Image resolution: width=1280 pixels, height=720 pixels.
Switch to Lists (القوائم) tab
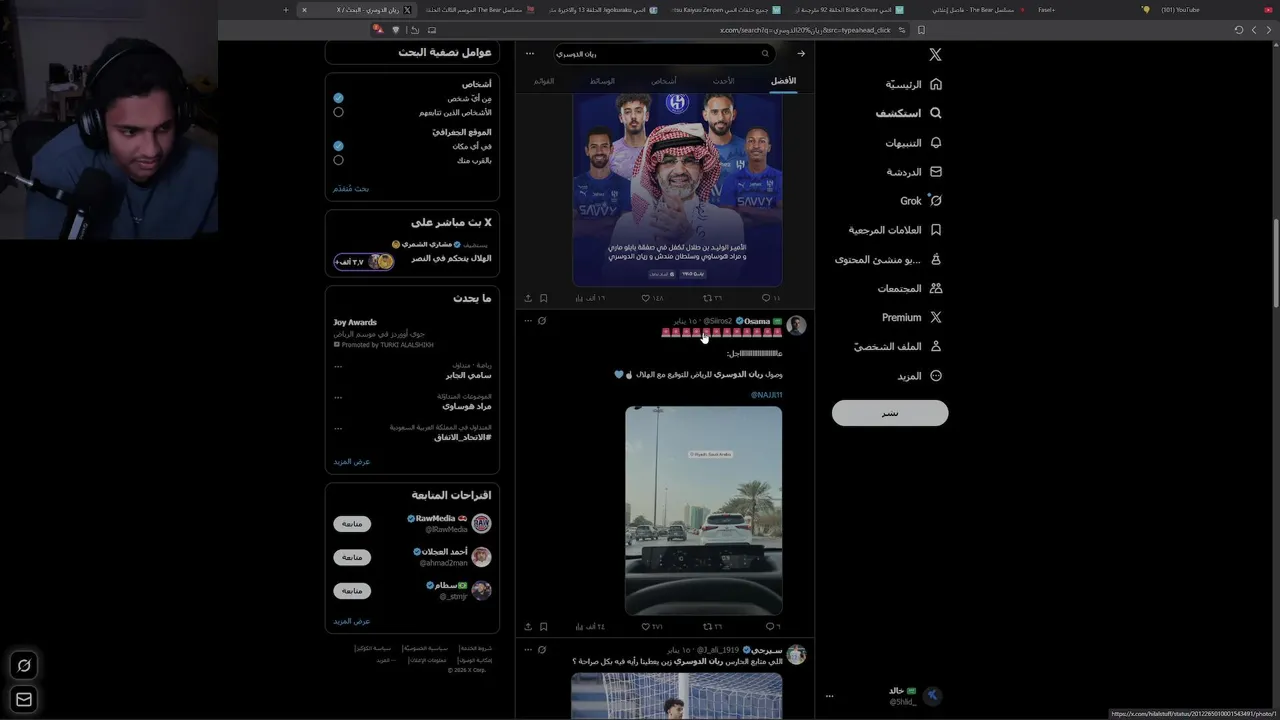coord(544,81)
